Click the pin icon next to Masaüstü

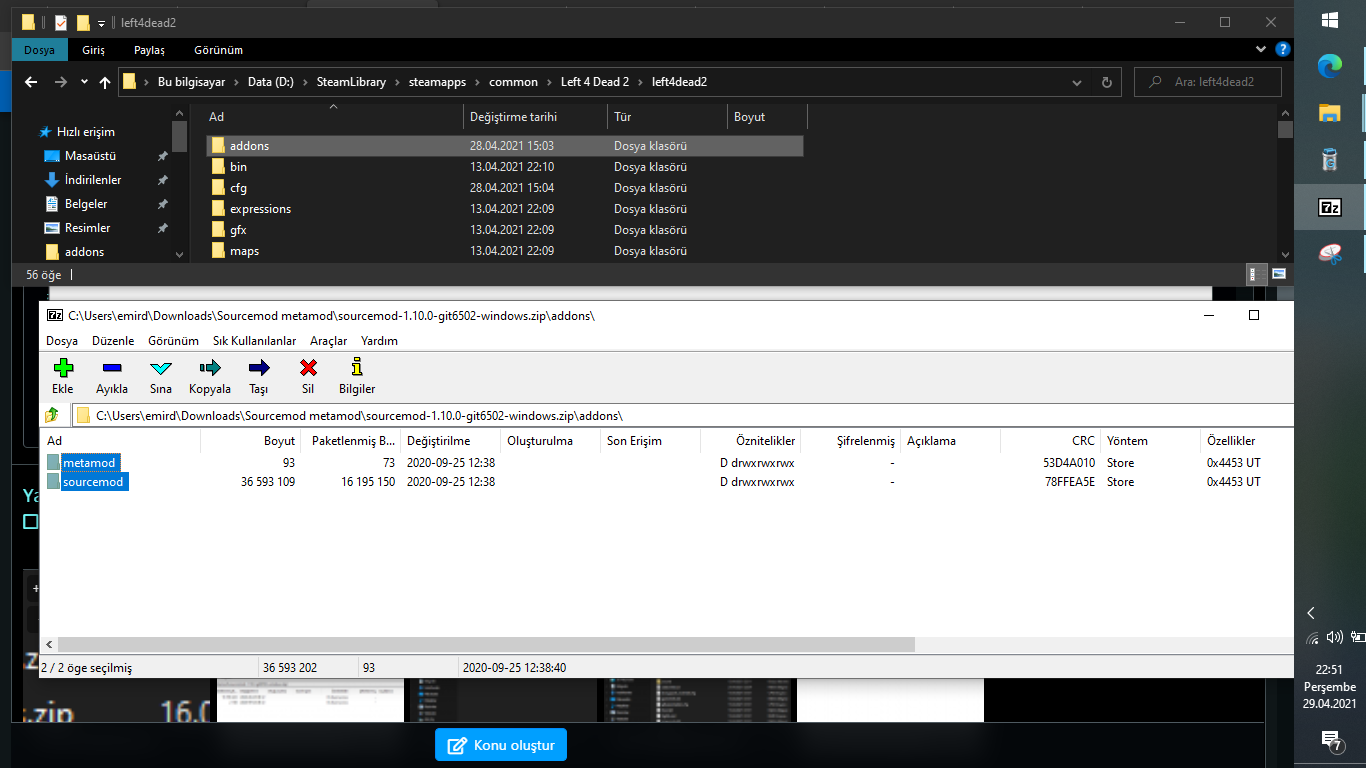[x=163, y=156]
